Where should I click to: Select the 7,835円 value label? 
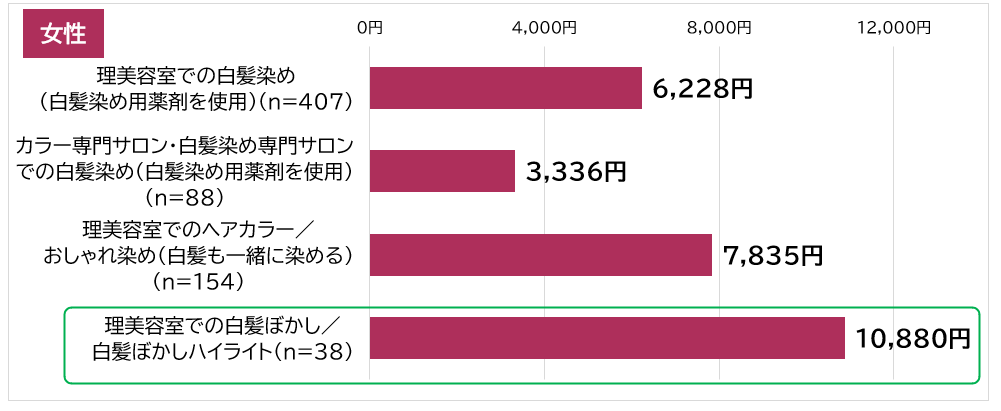tap(772, 256)
